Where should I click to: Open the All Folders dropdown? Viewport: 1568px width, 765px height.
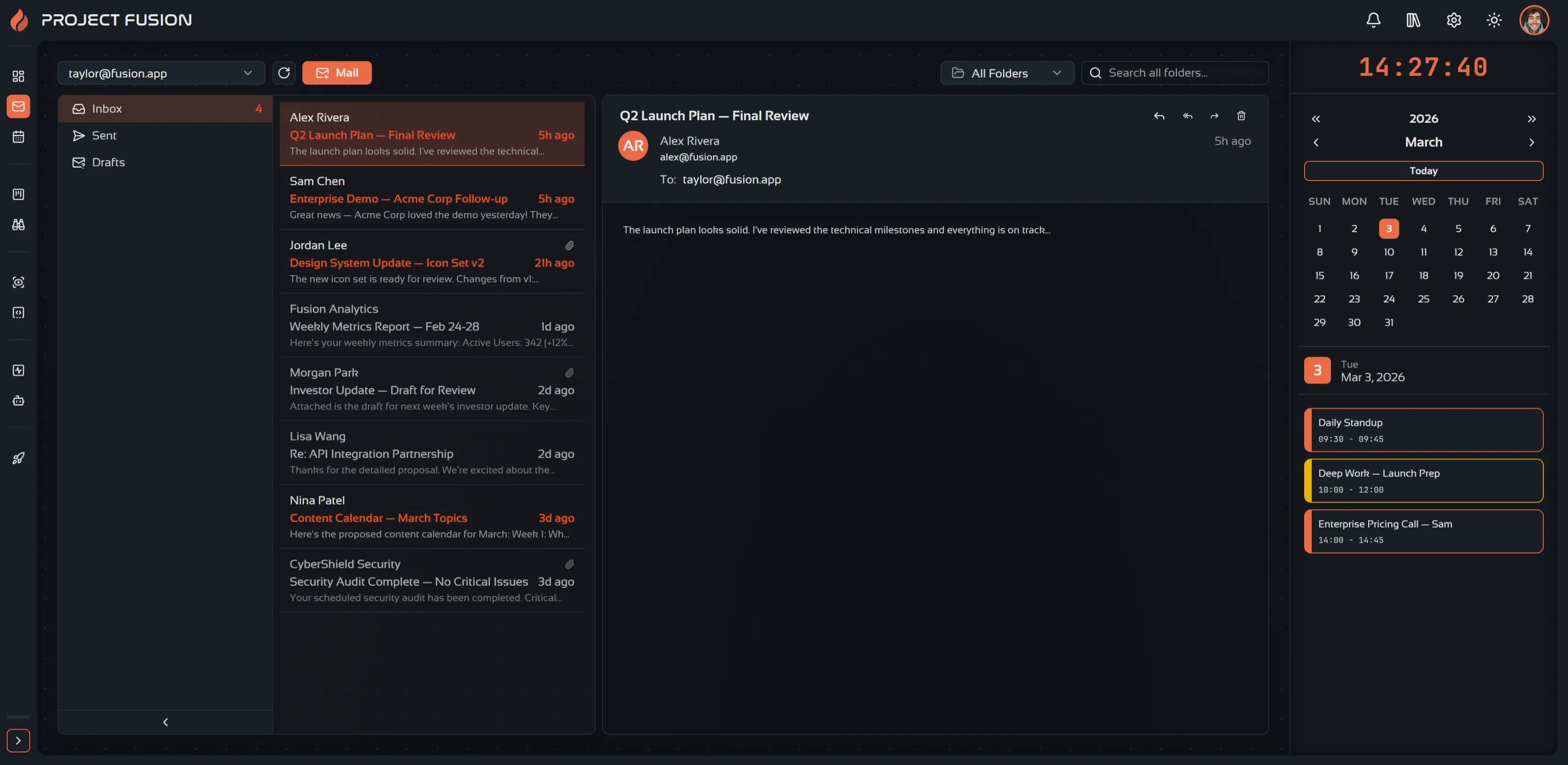click(x=1007, y=73)
